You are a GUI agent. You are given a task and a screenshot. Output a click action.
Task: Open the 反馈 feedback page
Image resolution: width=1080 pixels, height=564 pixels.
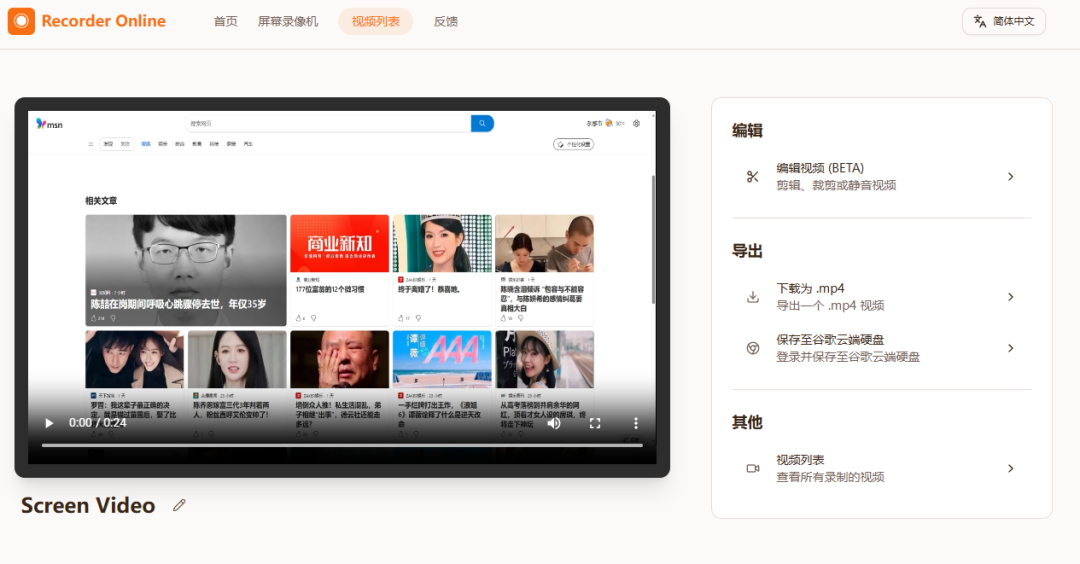click(x=446, y=21)
